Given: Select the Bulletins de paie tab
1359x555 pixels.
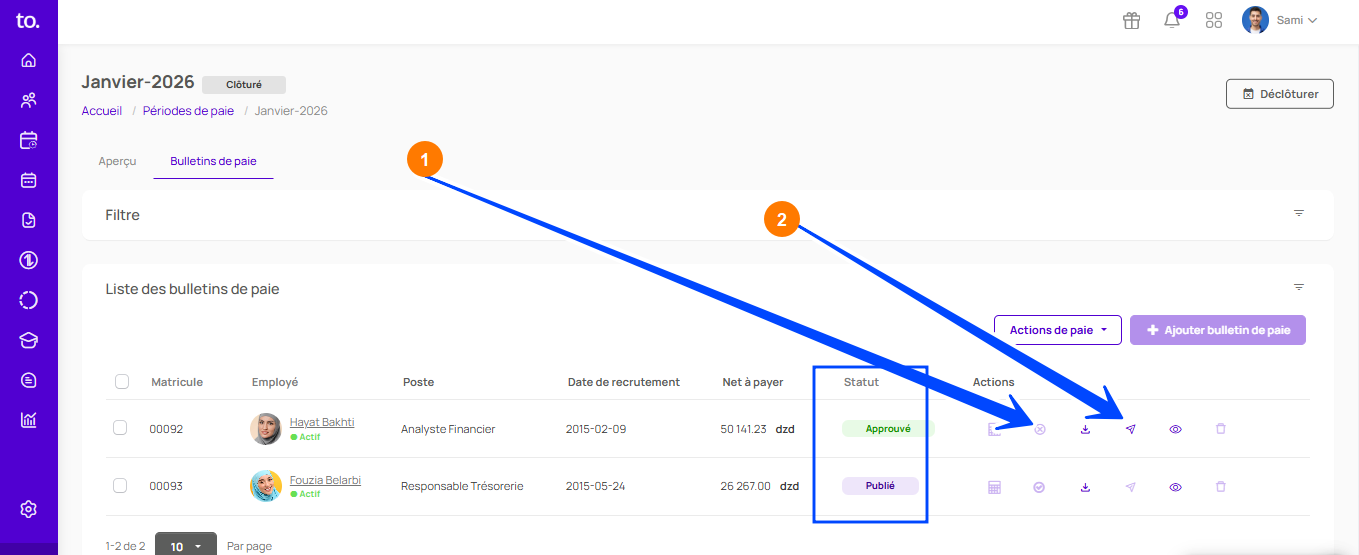Looking at the screenshot, I should (213, 161).
